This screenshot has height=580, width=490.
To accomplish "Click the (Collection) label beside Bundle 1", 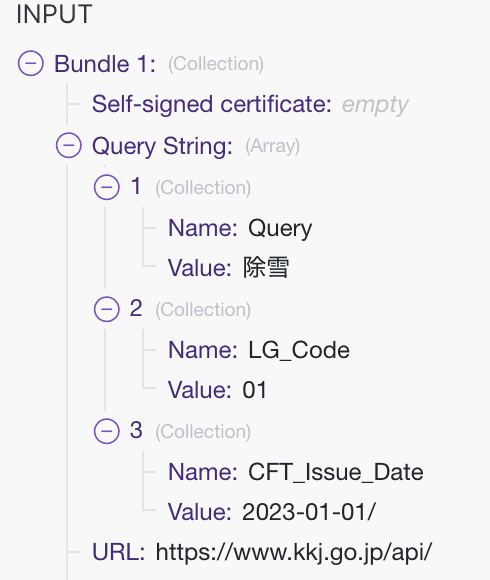I will tap(216, 64).
